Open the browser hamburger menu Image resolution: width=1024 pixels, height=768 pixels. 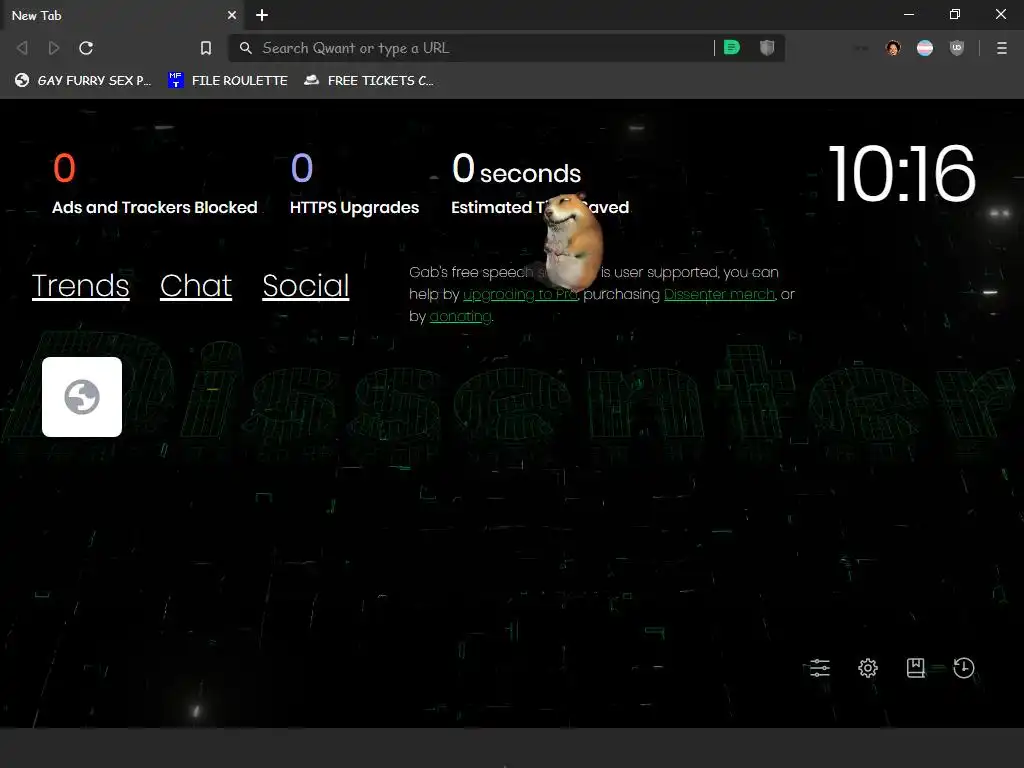click(x=1002, y=48)
